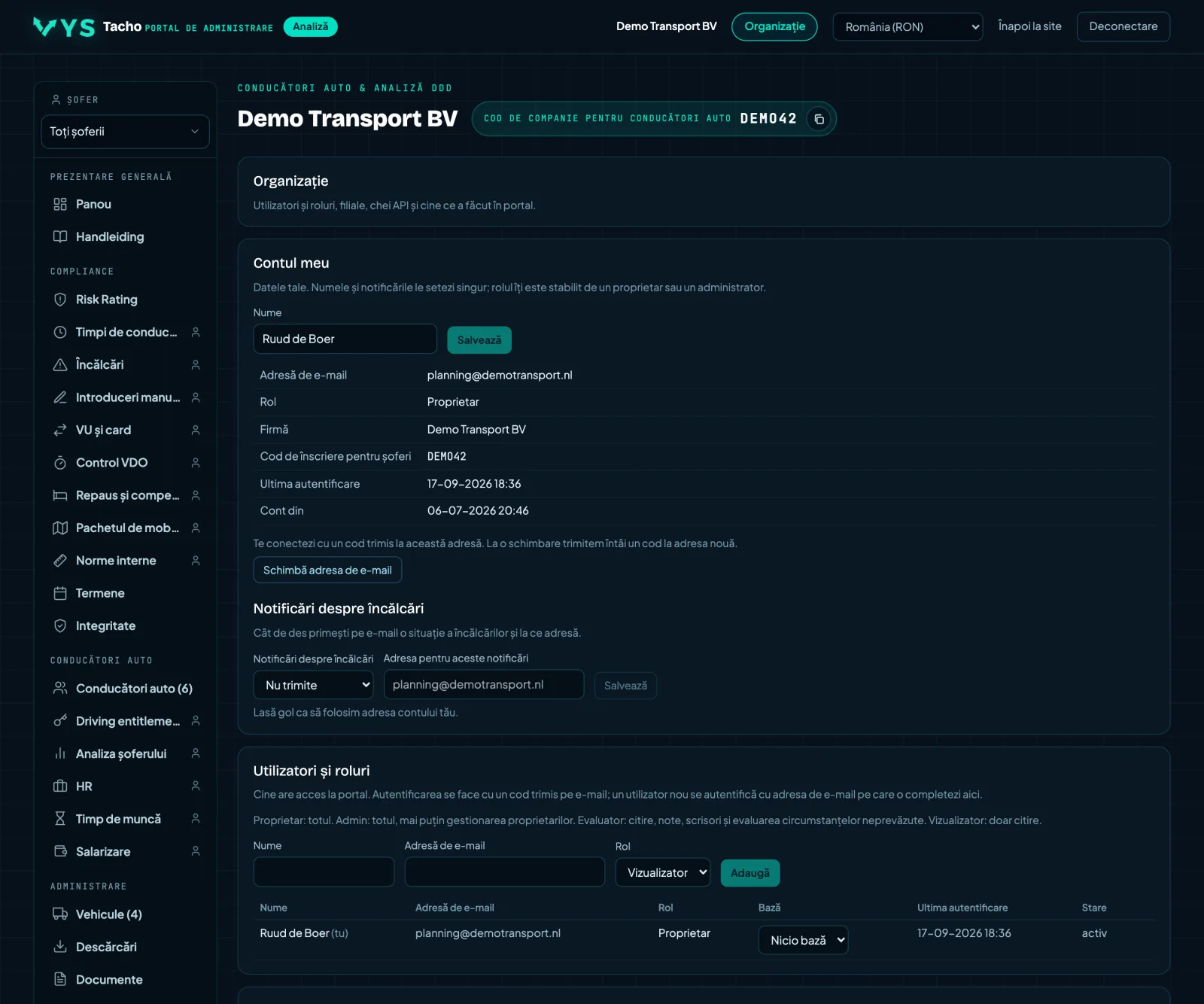Screen dimensions: 1204x1004
Task: Click Schimbă adresa de e-mail button
Action: click(x=327, y=570)
